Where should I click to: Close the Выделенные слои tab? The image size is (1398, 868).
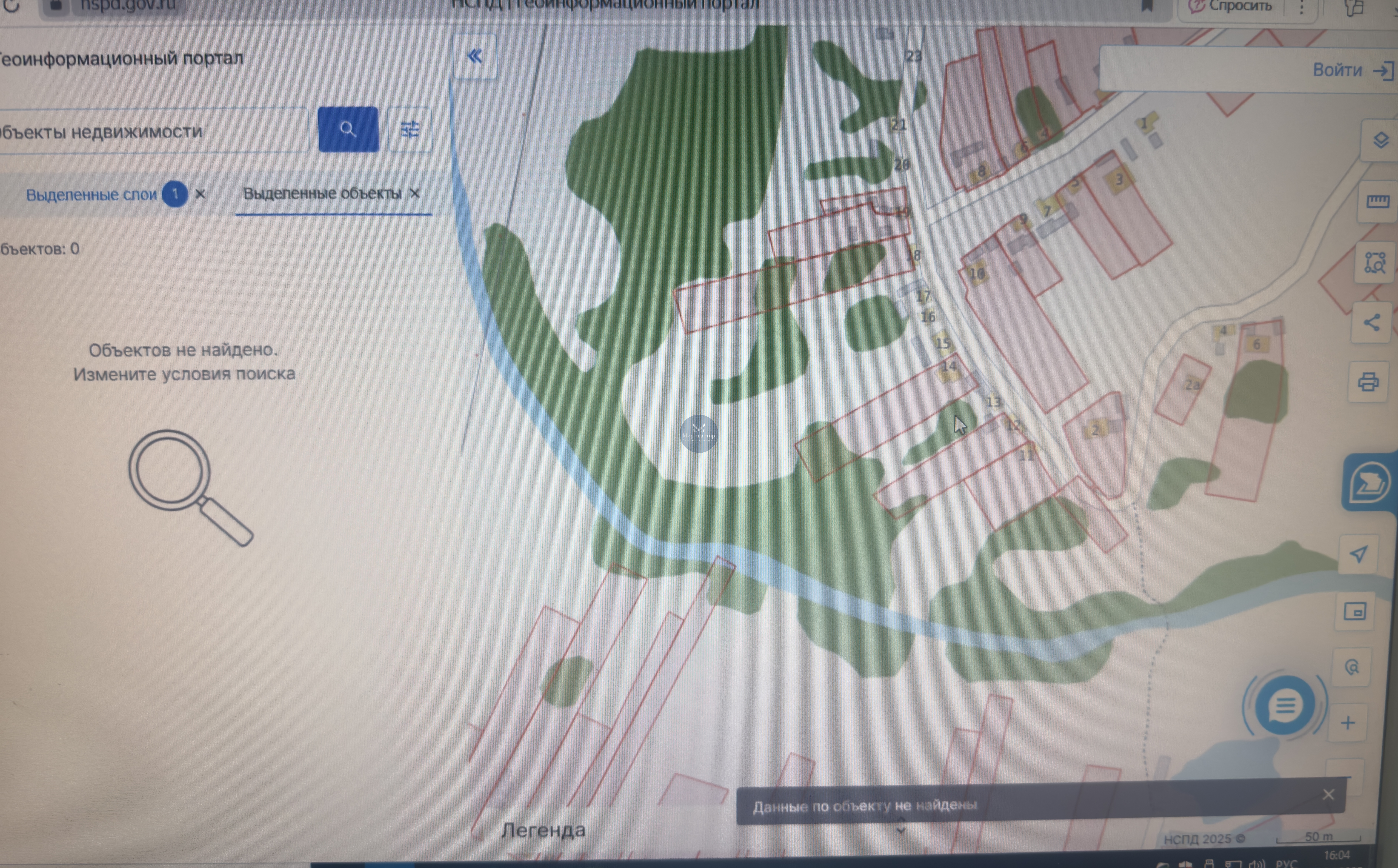[200, 194]
